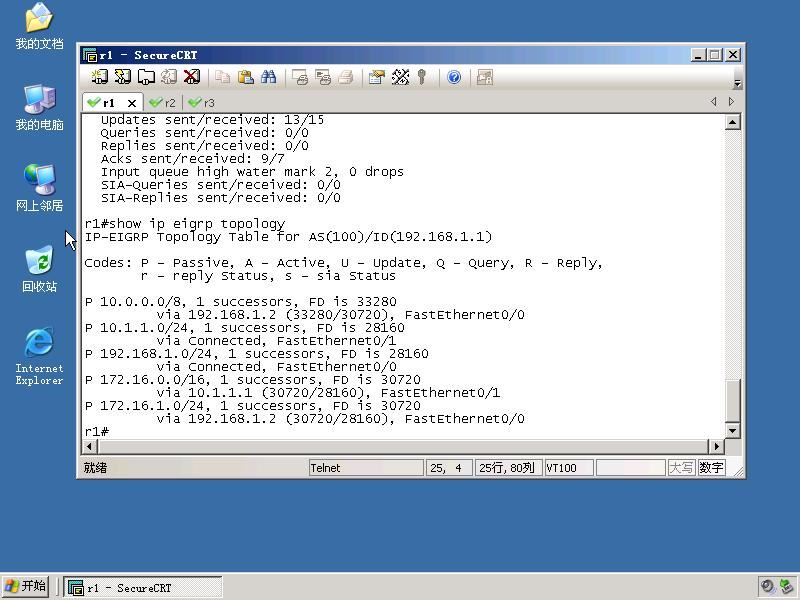Click the 数字 Num Lock indicator

point(711,468)
